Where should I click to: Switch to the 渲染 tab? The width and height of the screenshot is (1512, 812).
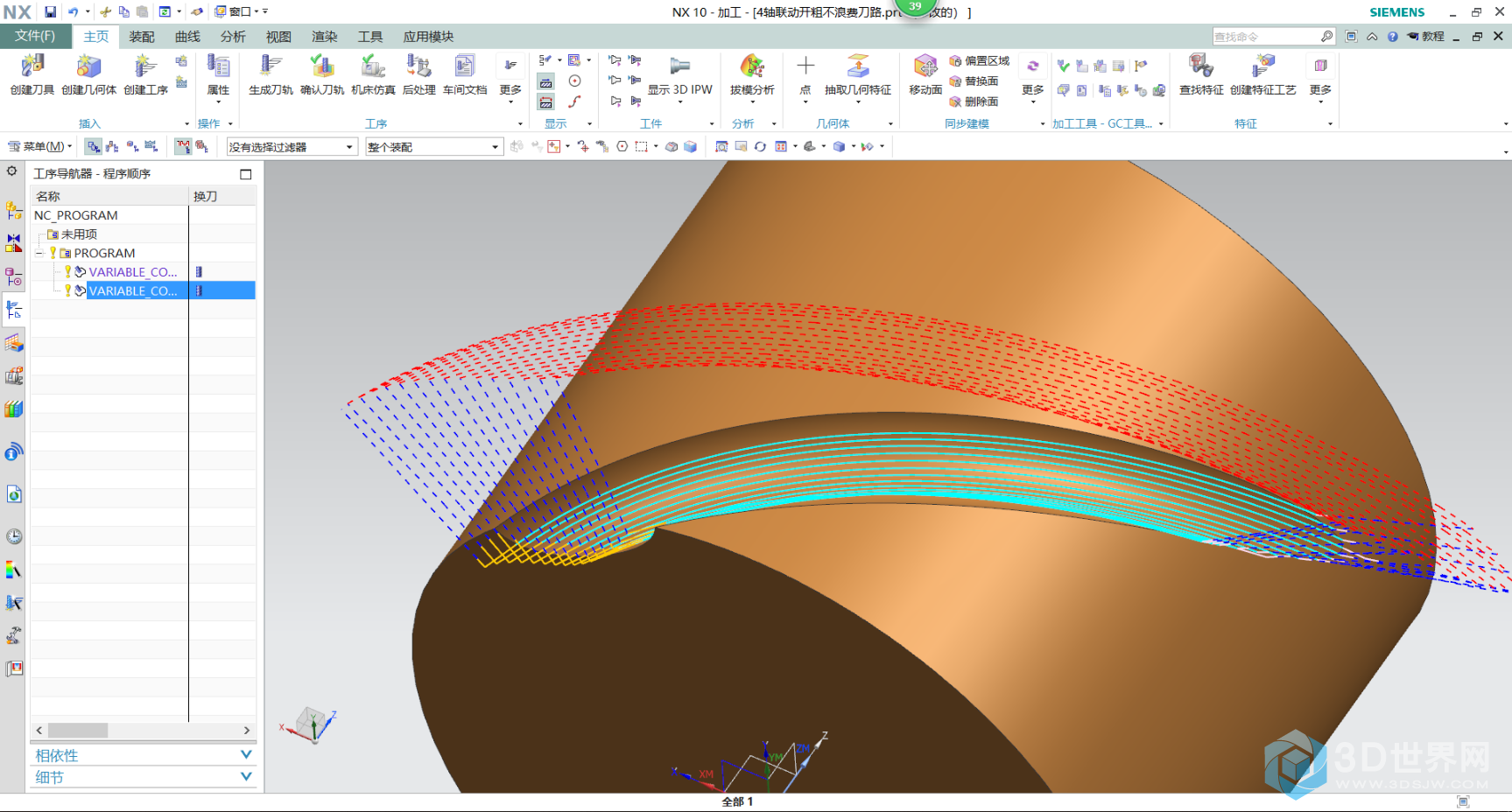coord(325,37)
